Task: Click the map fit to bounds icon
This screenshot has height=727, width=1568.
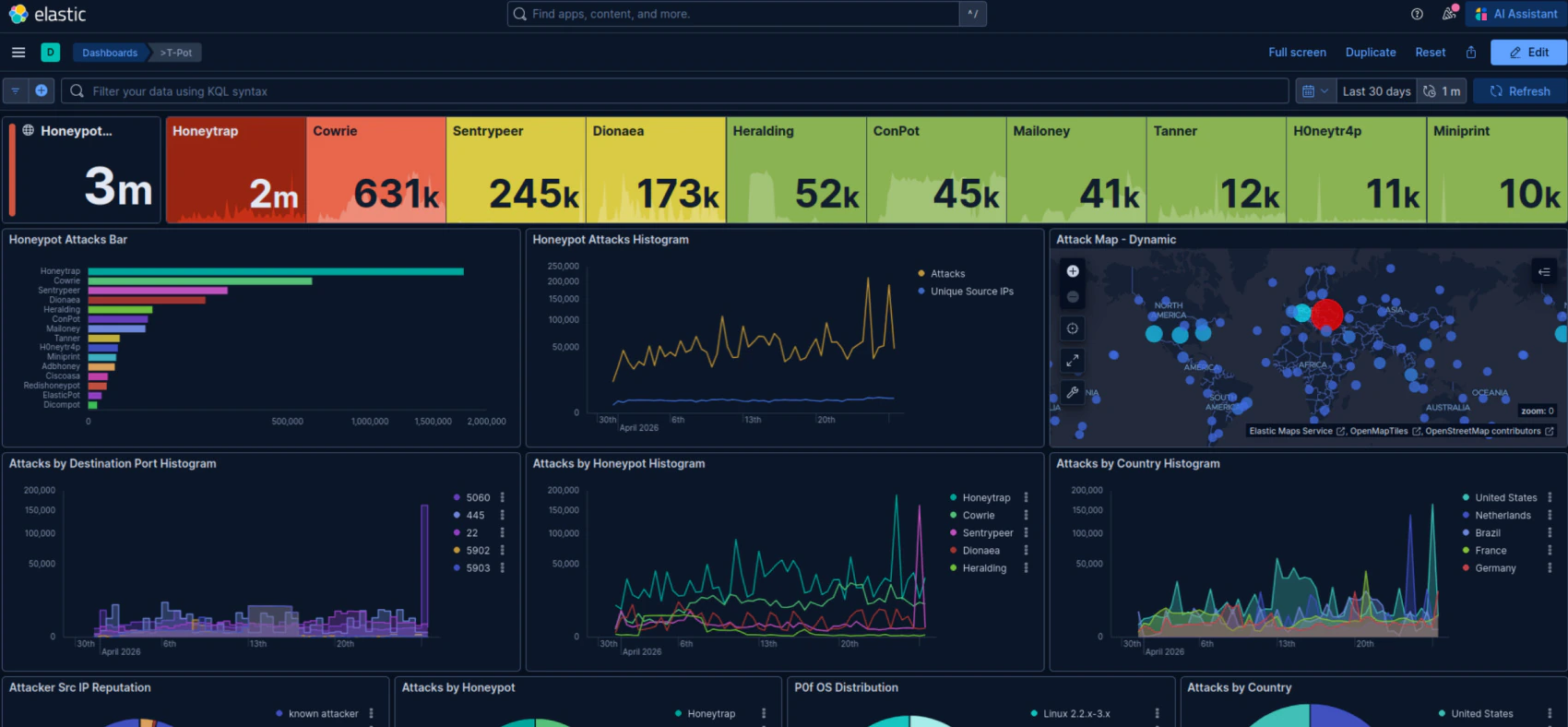Action: click(x=1073, y=328)
